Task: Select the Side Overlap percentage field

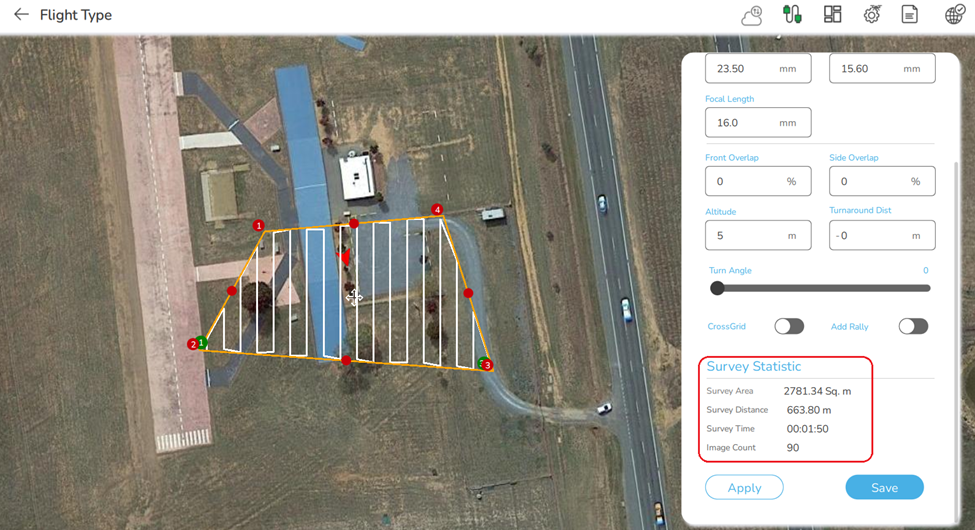Action: [882, 181]
